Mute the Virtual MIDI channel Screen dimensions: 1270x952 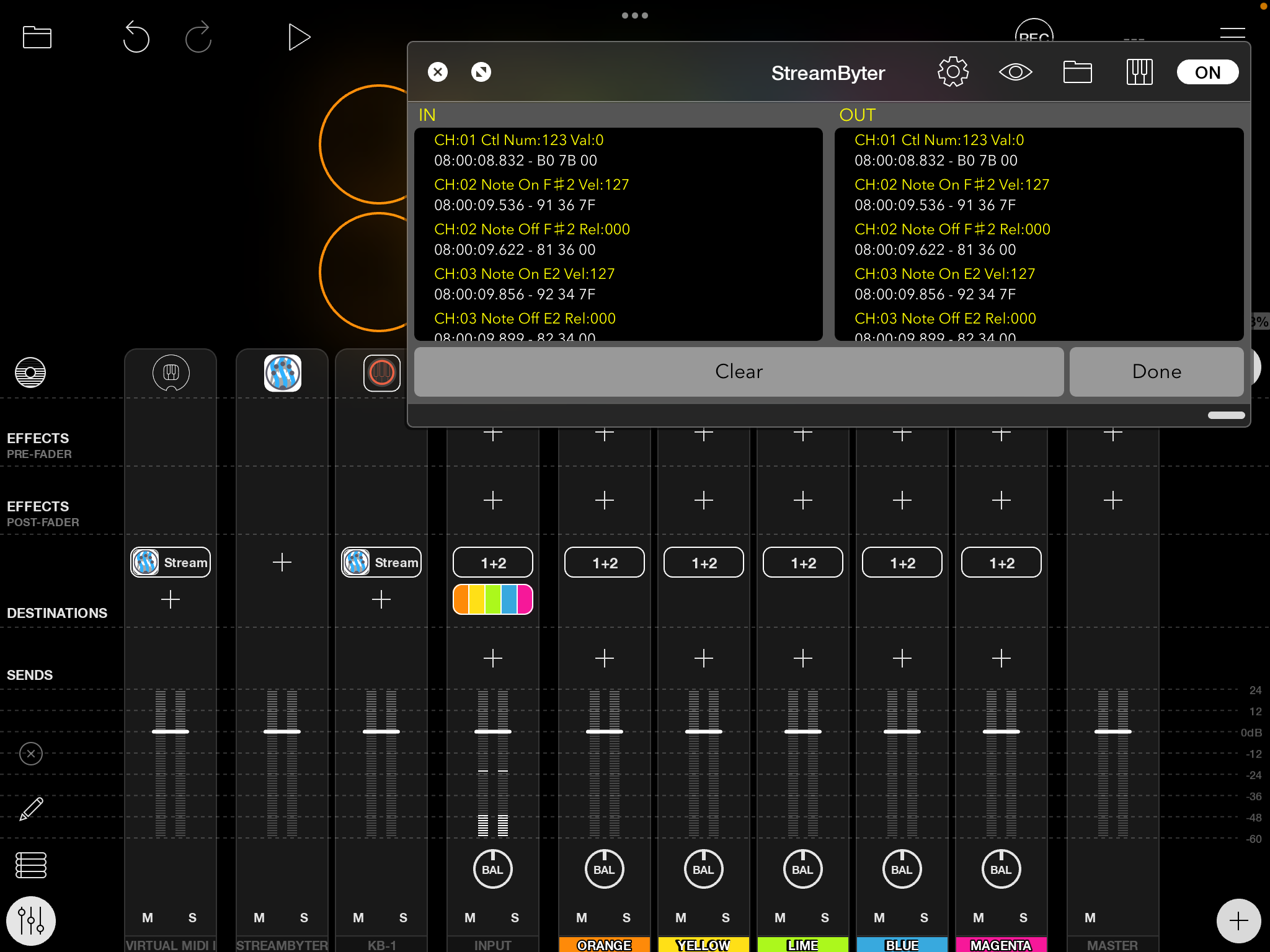point(148,918)
